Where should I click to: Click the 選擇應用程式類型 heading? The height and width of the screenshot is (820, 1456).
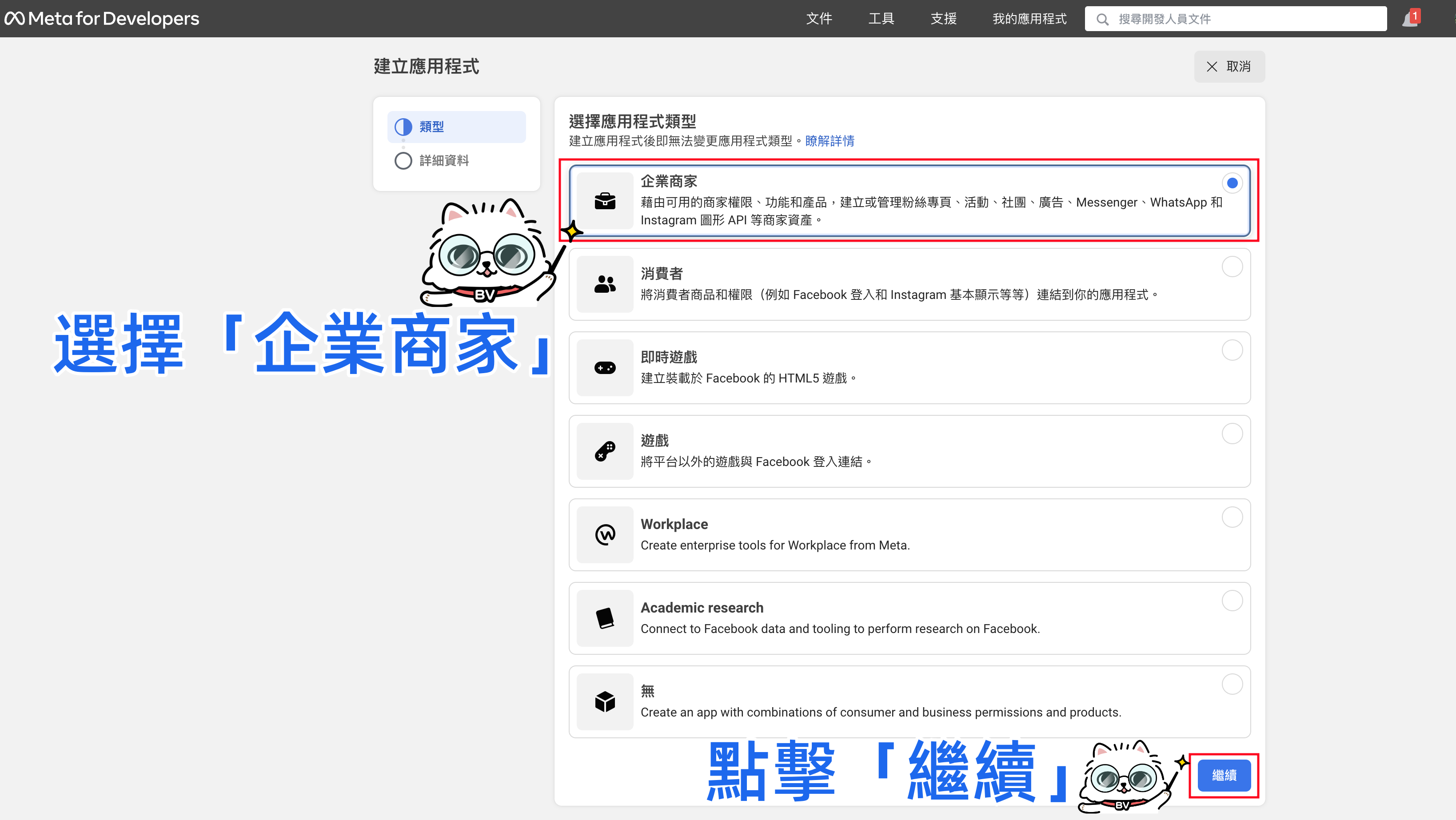[x=632, y=121]
